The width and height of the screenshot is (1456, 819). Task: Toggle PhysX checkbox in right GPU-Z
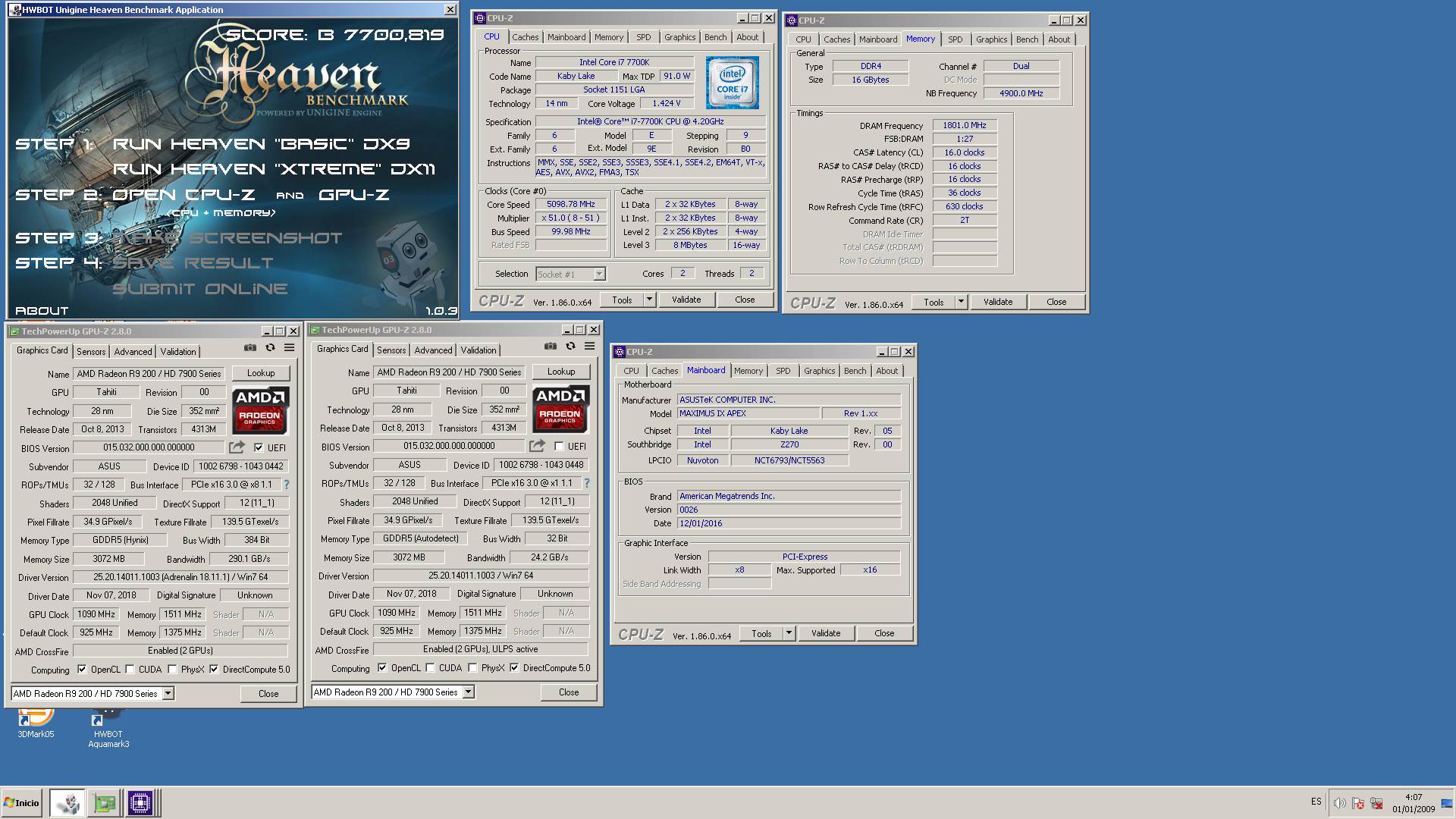[x=472, y=668]
